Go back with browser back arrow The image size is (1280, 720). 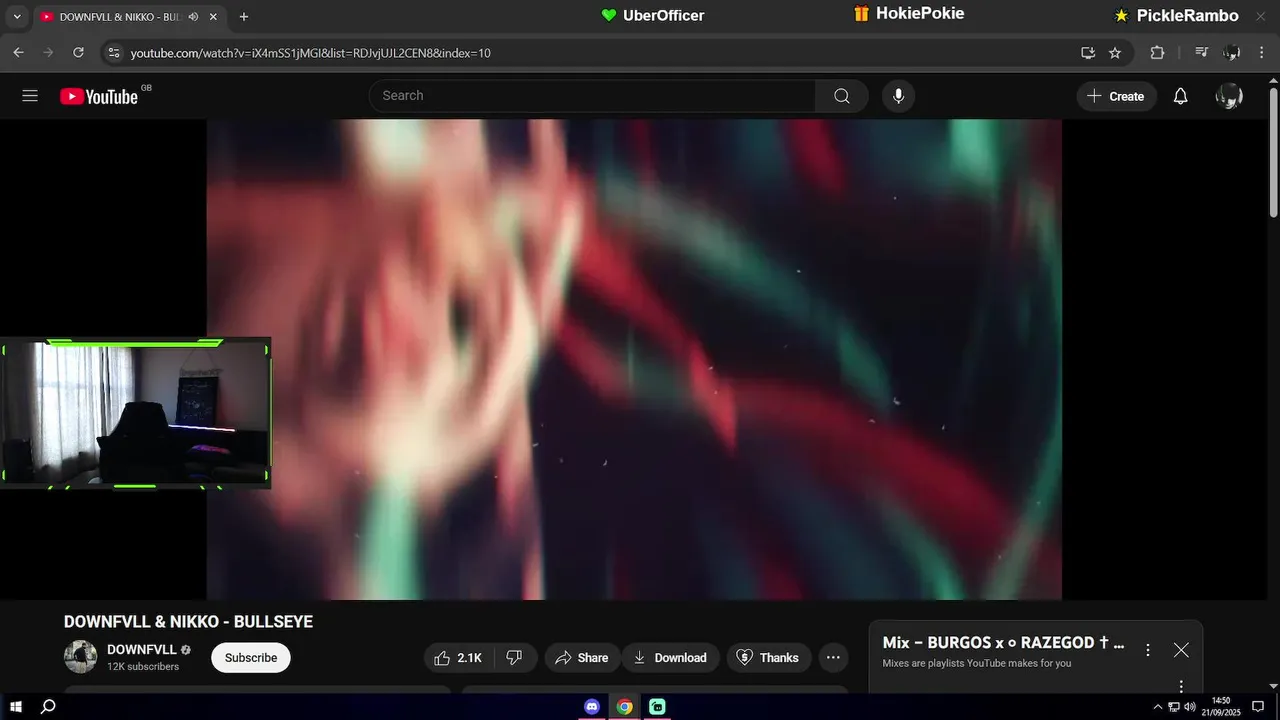coord(18,53)
